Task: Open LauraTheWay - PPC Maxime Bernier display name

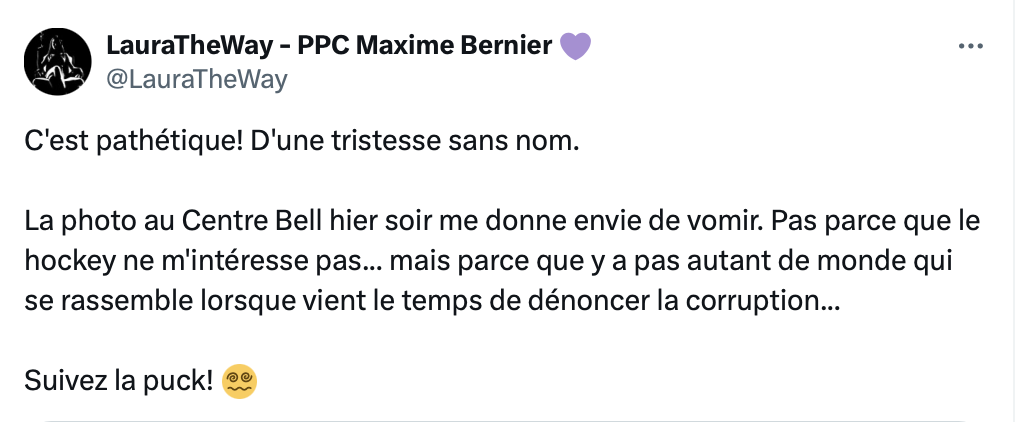Action: pyautogui.click(x=329, y=45)
